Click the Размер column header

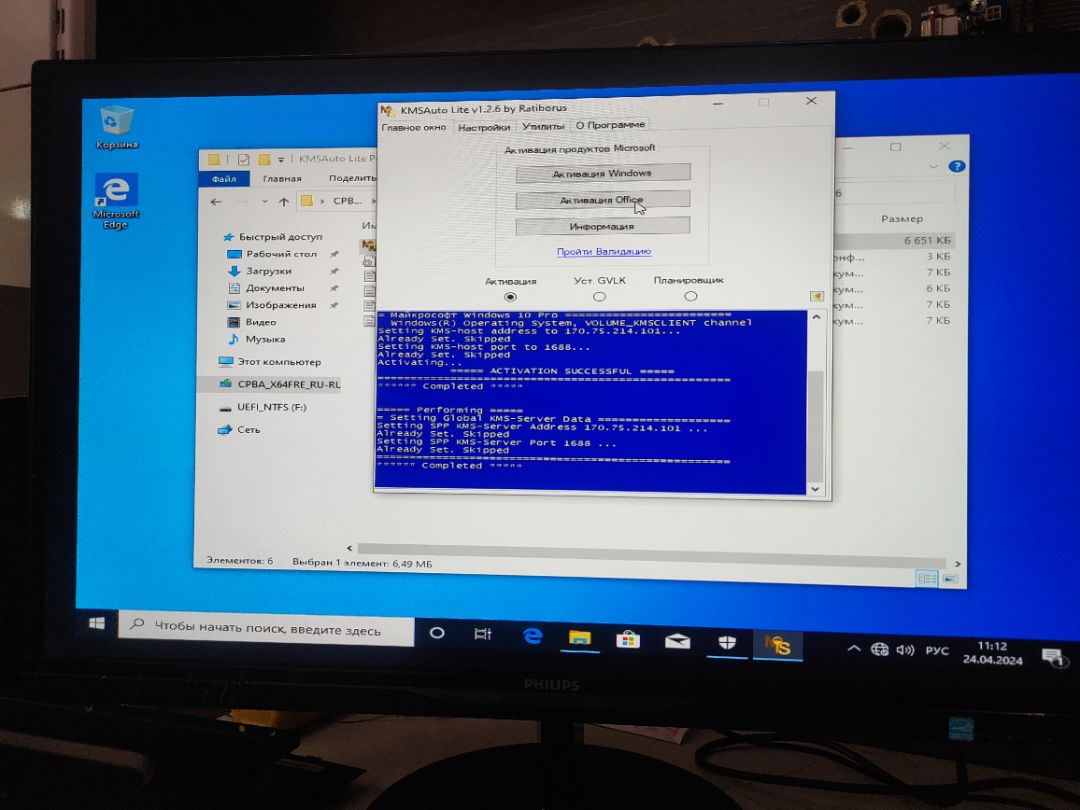pos(902,219)
